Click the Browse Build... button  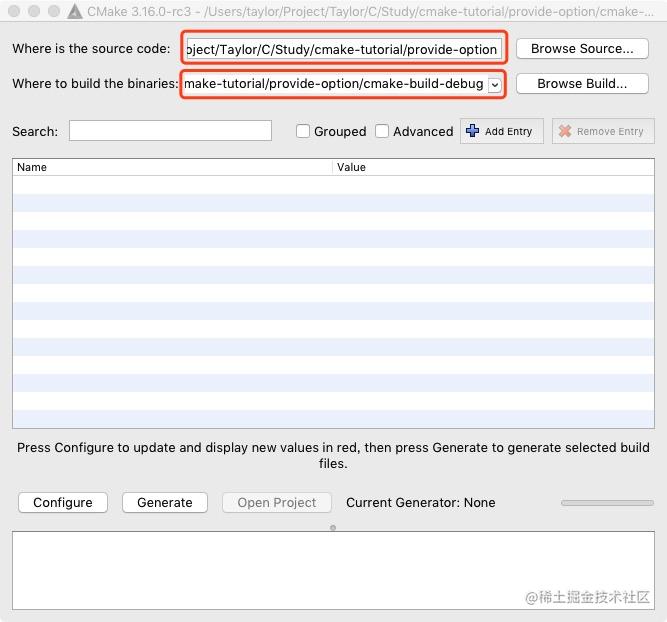coord(582,83)
